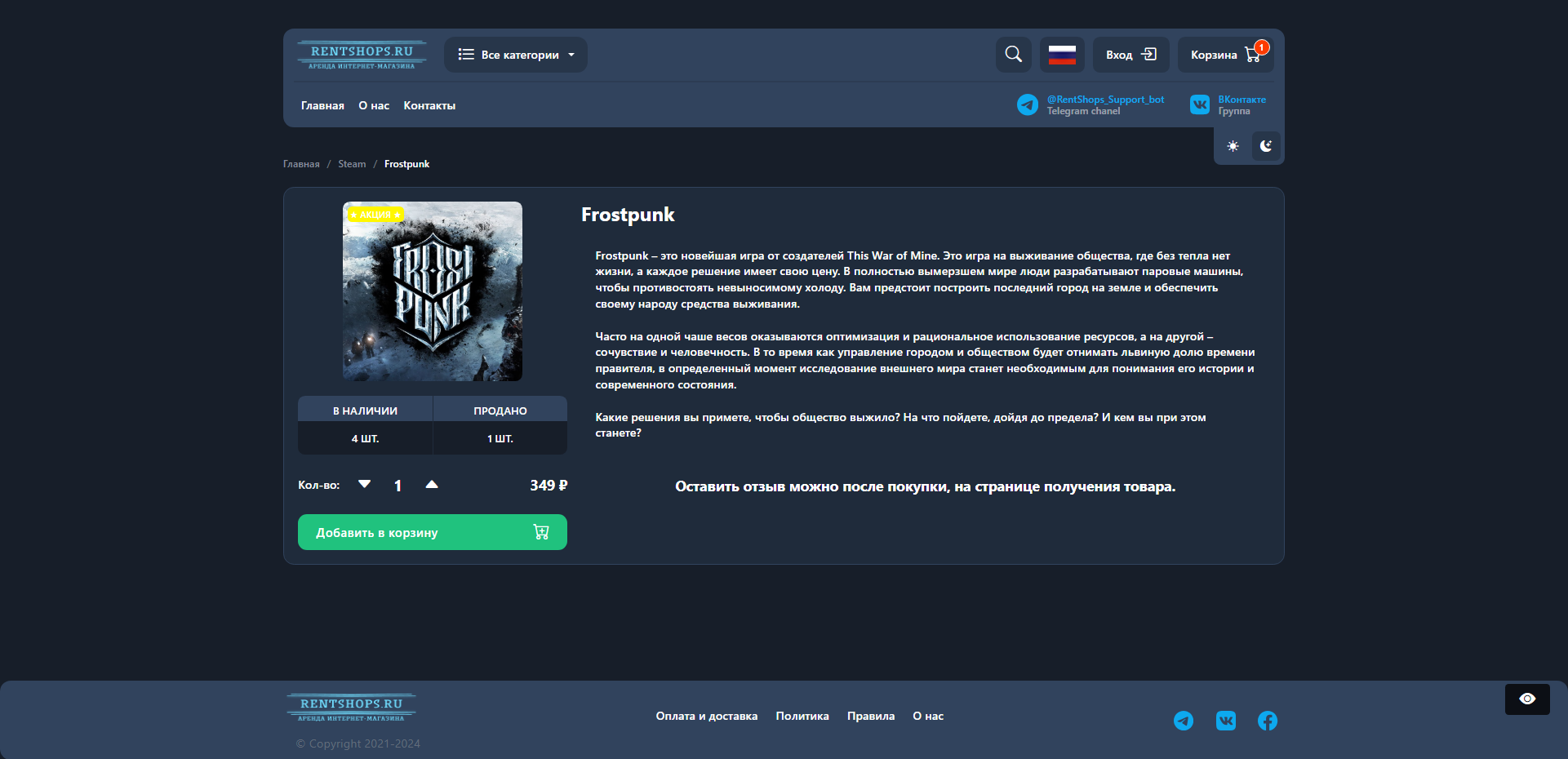The image size is (1568, 759).
Task: Switch language via the Russian flag icon
Action: click(x=1062, y=55)
